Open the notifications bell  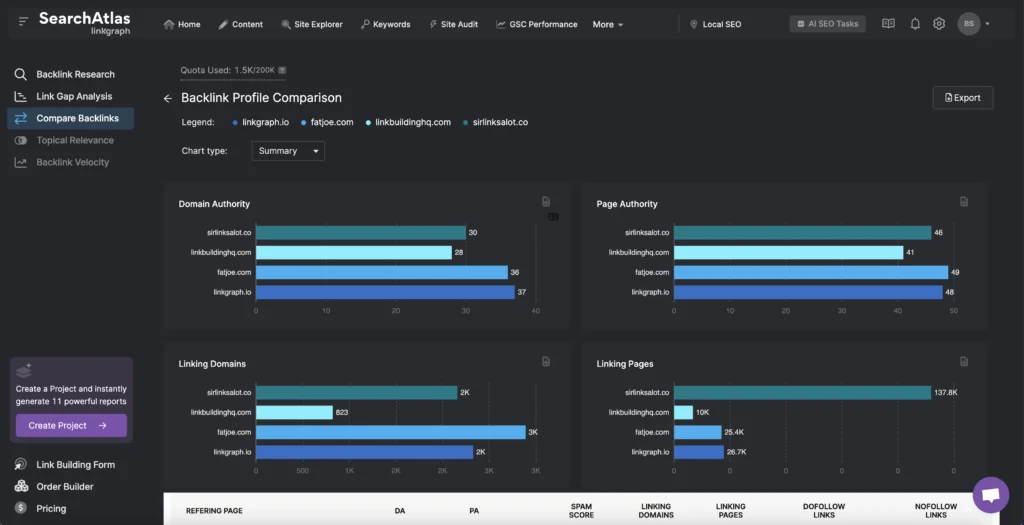pos(915,24)
